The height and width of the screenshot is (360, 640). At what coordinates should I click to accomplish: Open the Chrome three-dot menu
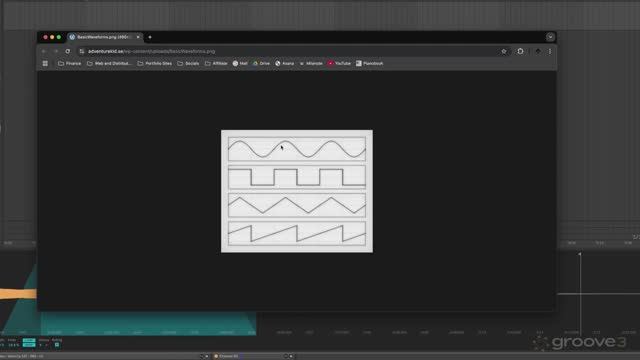tap(550, 51)
